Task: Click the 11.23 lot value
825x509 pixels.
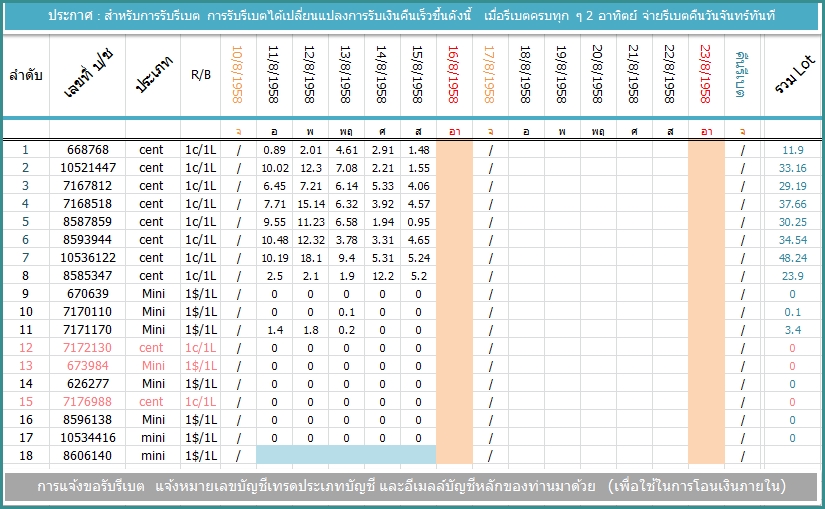Action: point(311,222)
